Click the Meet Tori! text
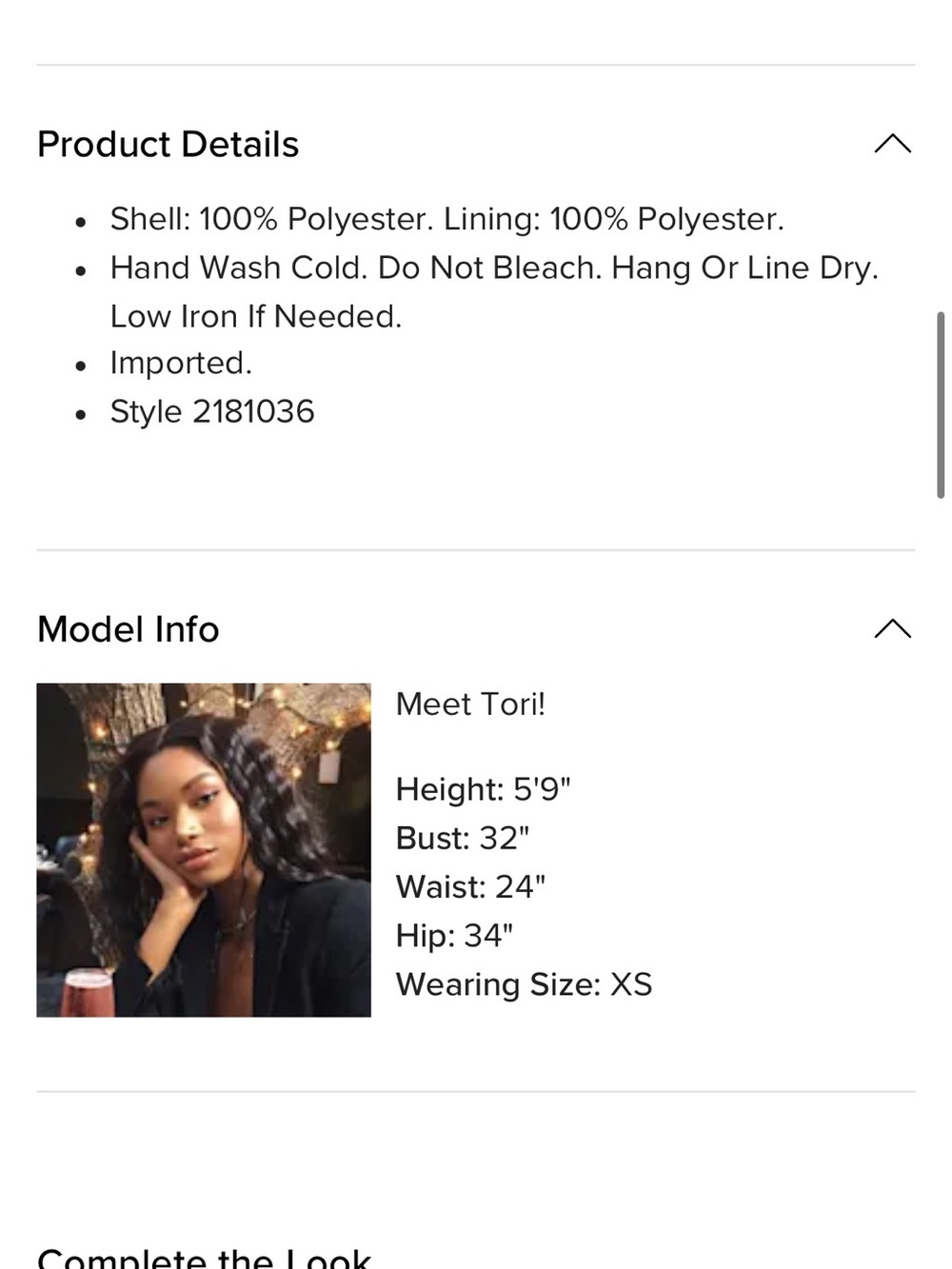 (x=470, y=704)
